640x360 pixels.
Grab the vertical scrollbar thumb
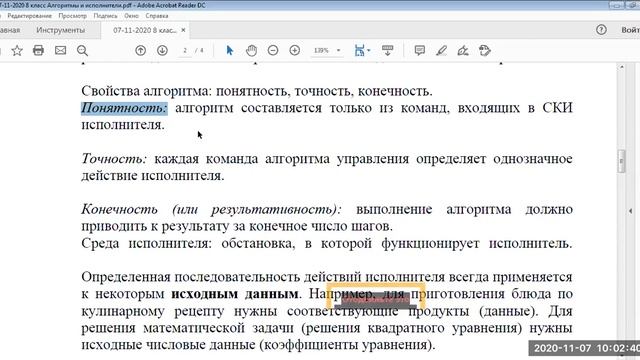622,161
